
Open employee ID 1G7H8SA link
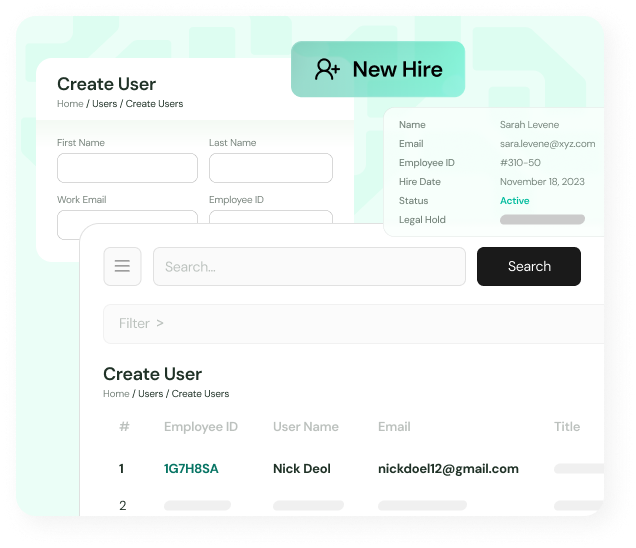(191, 469)
